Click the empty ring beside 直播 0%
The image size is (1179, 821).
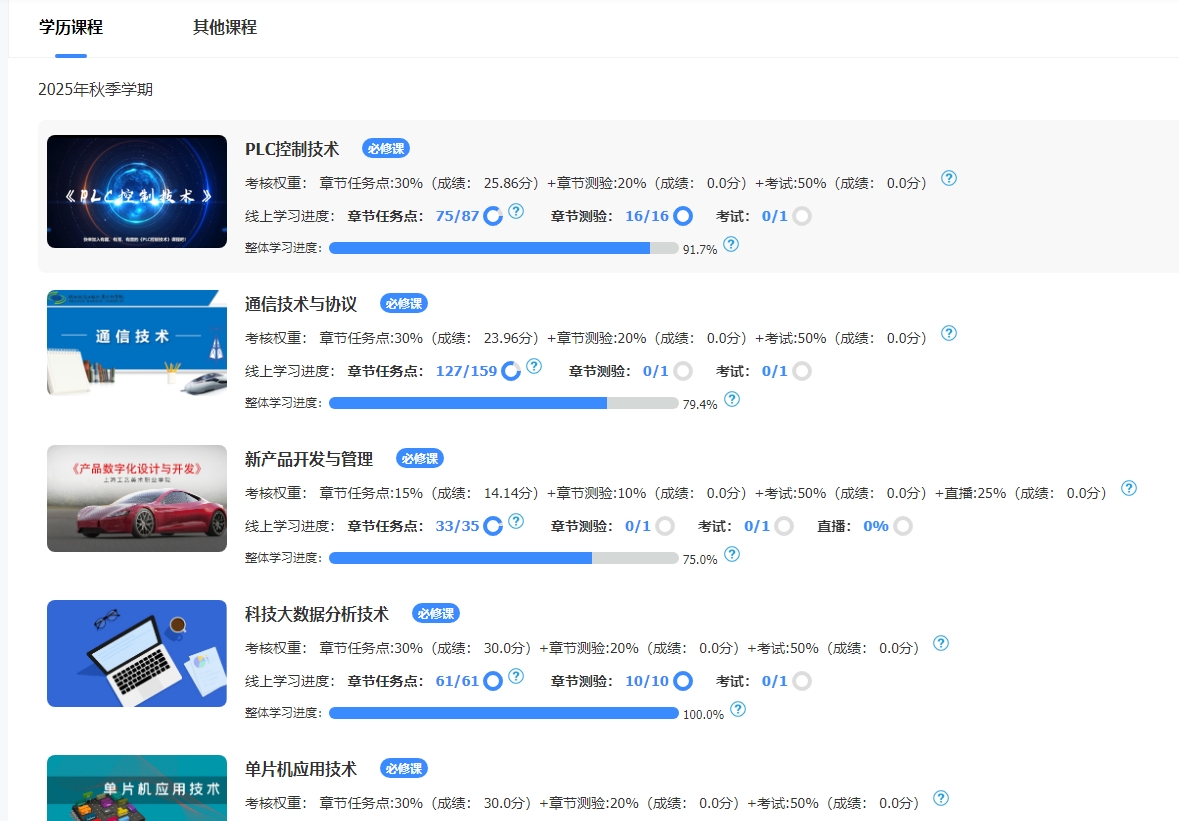coord(902,526)
